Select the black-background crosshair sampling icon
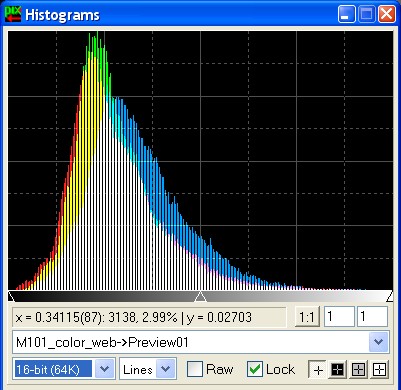The image size is (401, 390). pyautogui.click(x=338, y=370)
